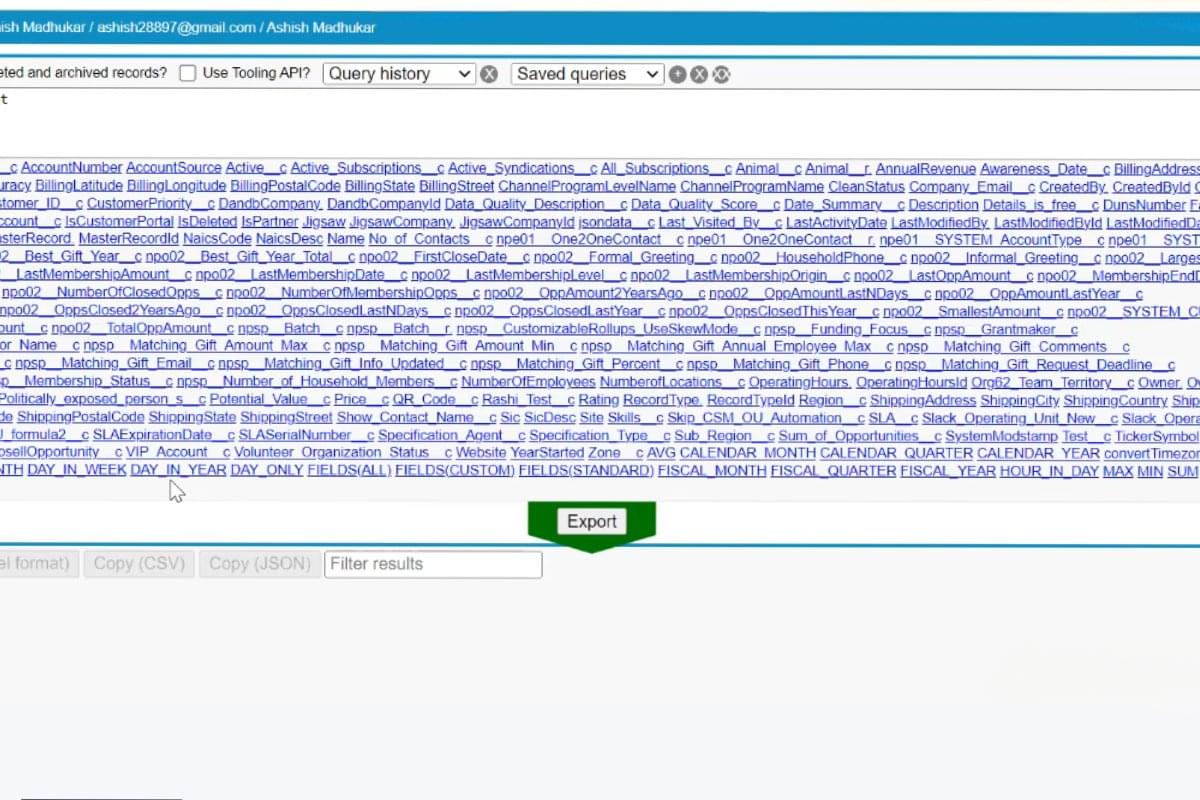
Task: Insert the SLASerialNumber__c field link
Action: point(306,436)
